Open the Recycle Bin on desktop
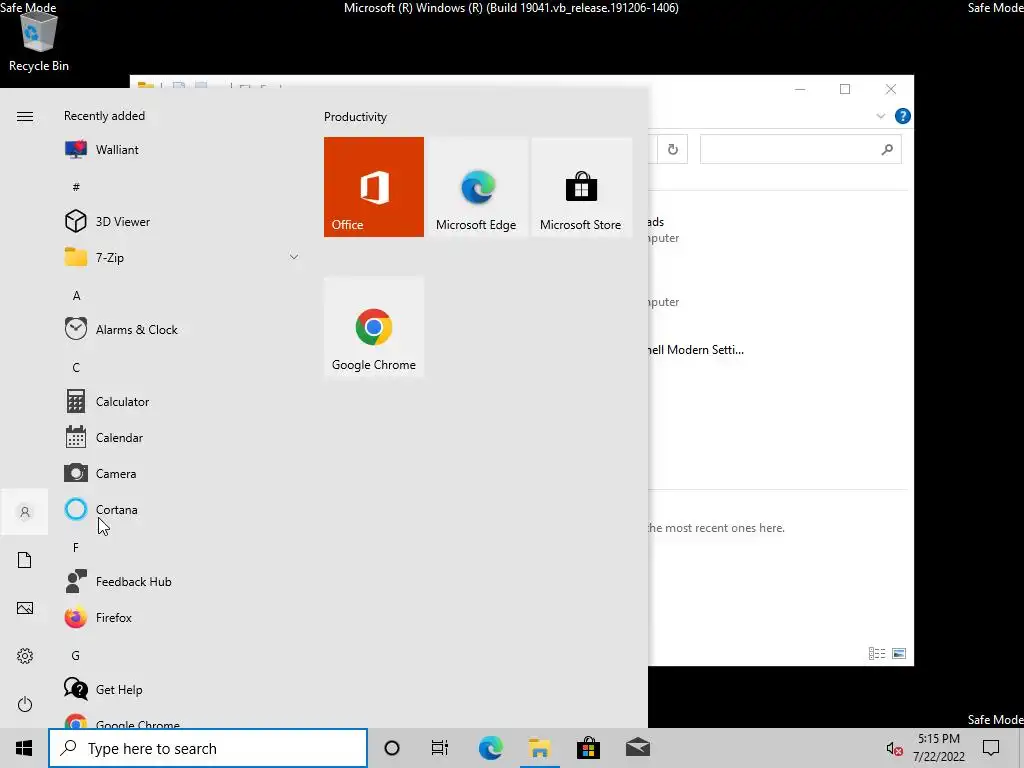 (39, 40)
